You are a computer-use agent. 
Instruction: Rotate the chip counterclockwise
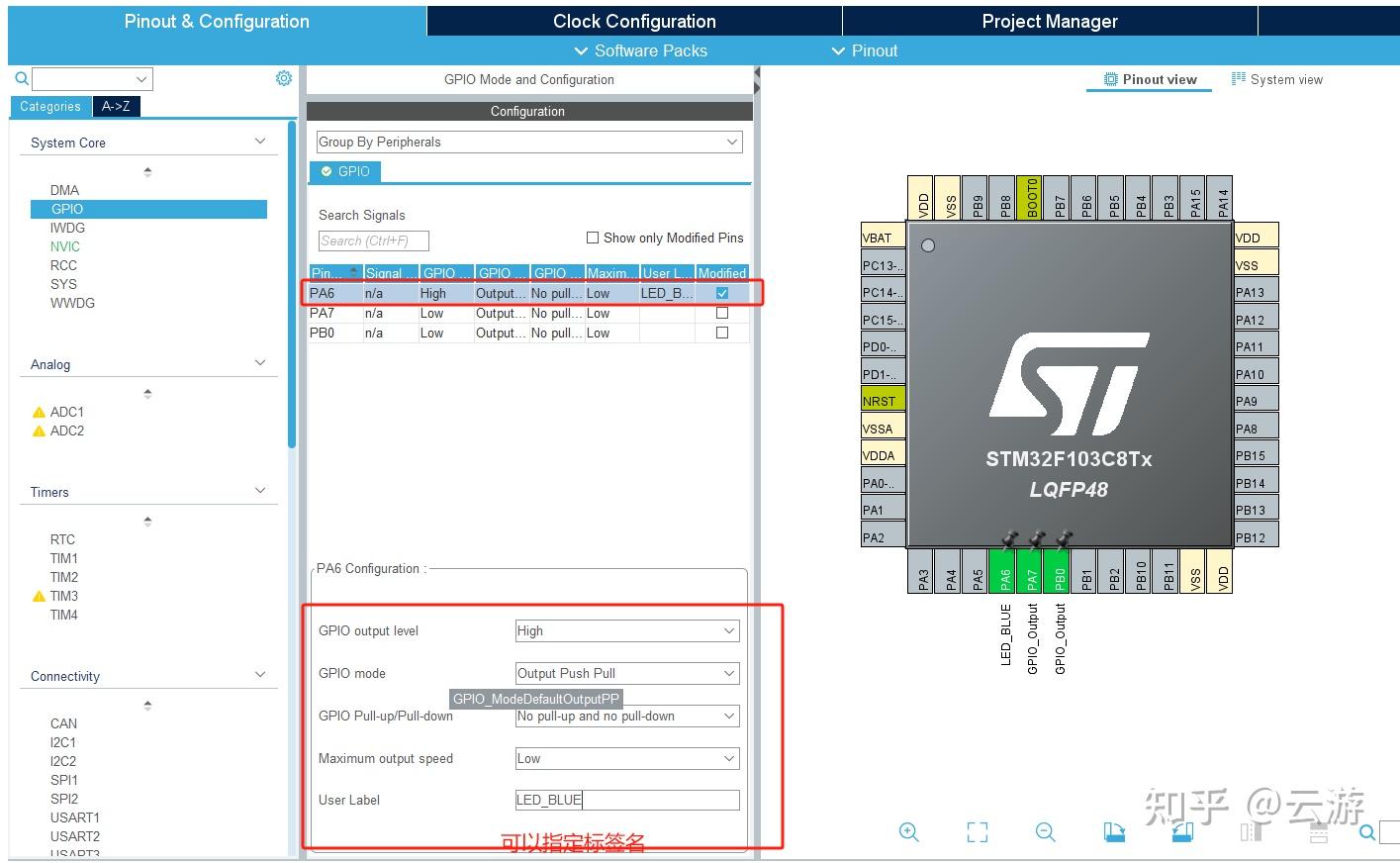1182,832
